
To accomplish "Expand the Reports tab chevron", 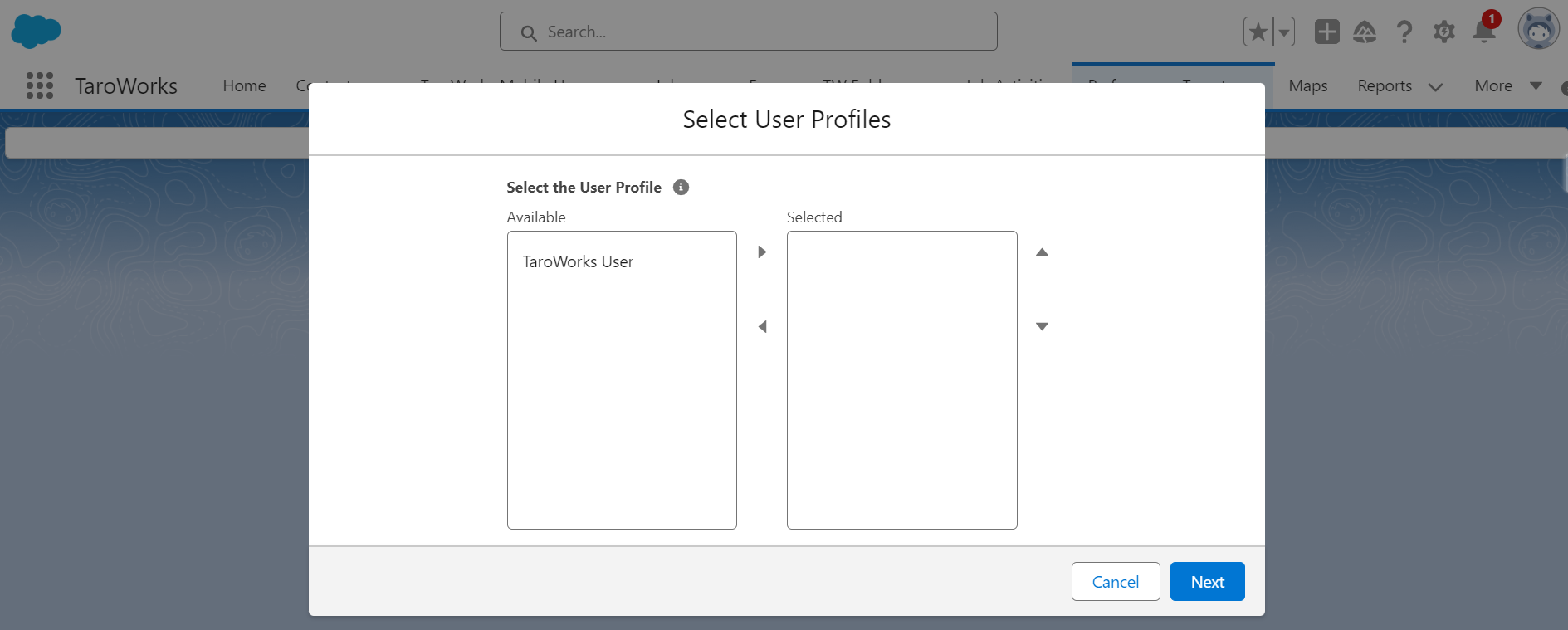I will 1435,87.
